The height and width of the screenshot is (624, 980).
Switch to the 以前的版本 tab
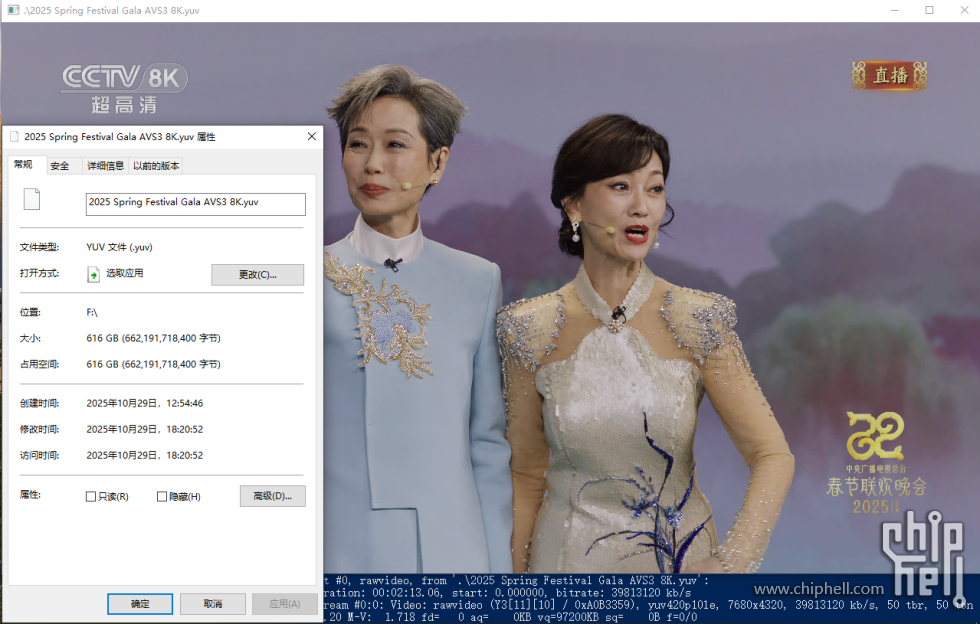pos(155,165)
